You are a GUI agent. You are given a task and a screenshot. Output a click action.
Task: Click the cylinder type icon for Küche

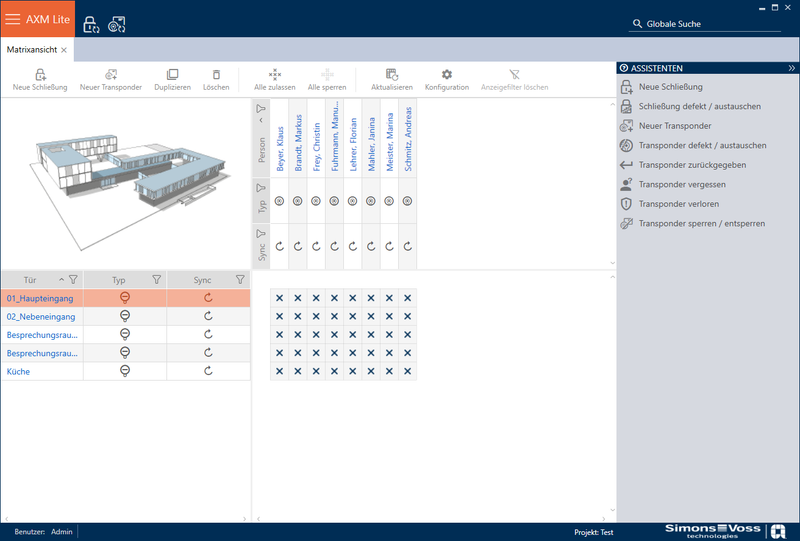click(124, 372)
